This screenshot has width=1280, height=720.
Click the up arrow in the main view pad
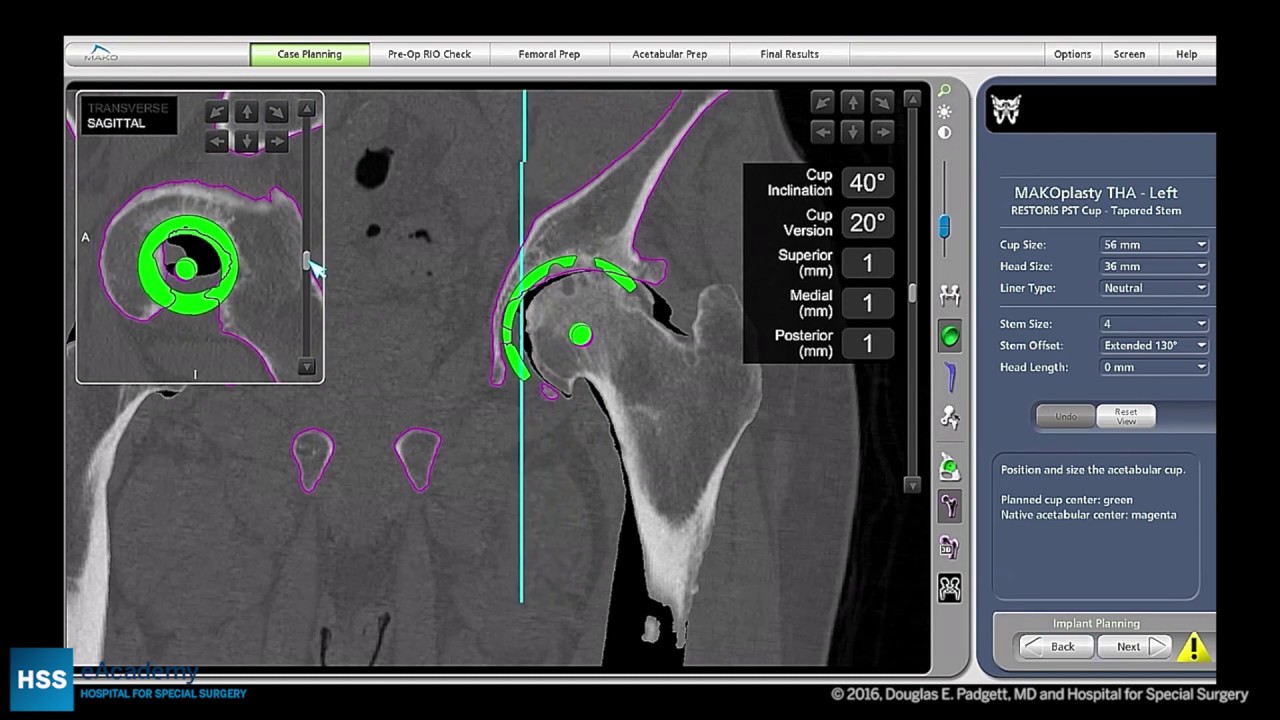point(852,102)
